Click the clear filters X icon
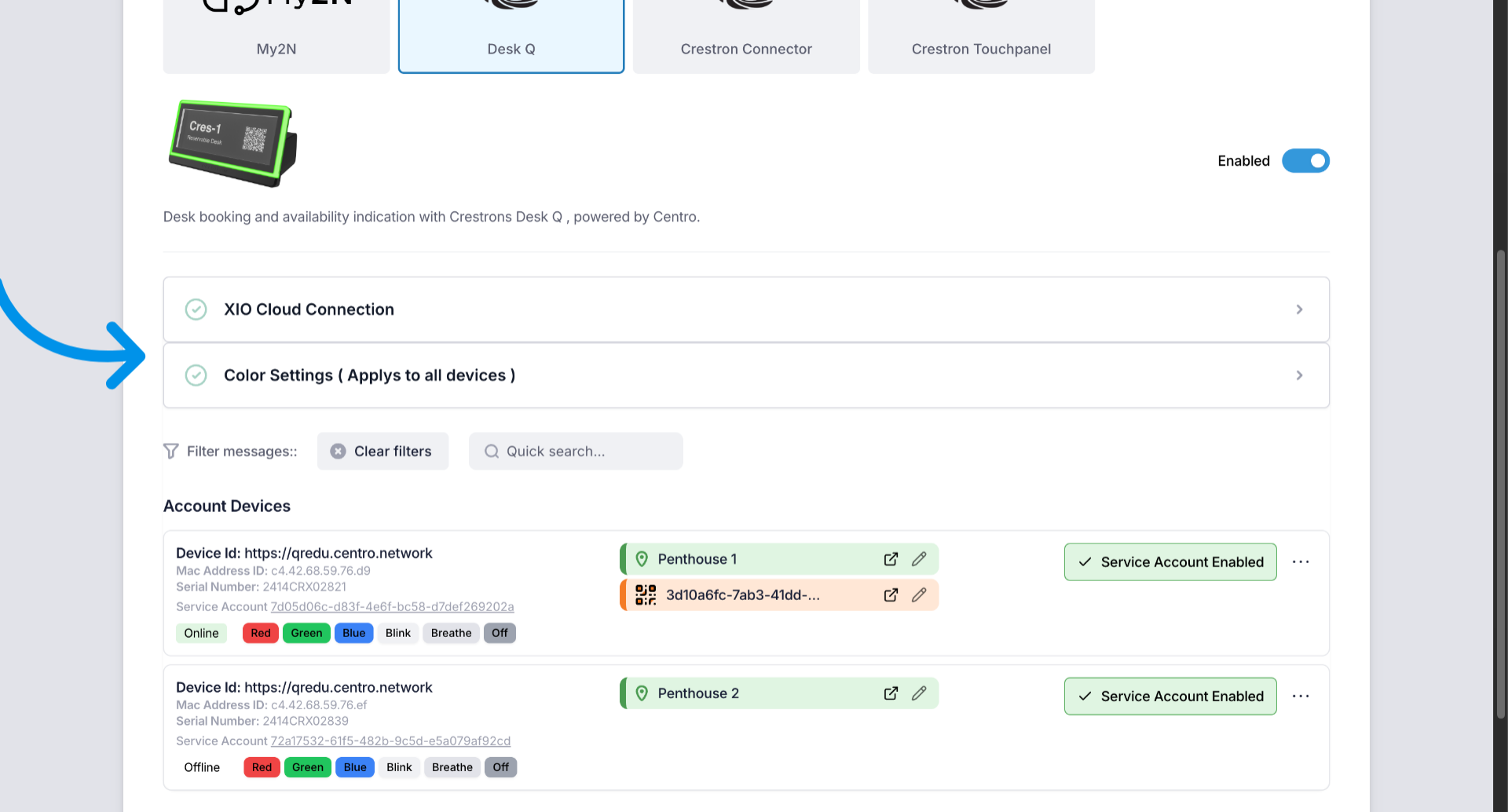Image resolution: width=1508 pixels, height=812 pixels. (x=337, y=451)
